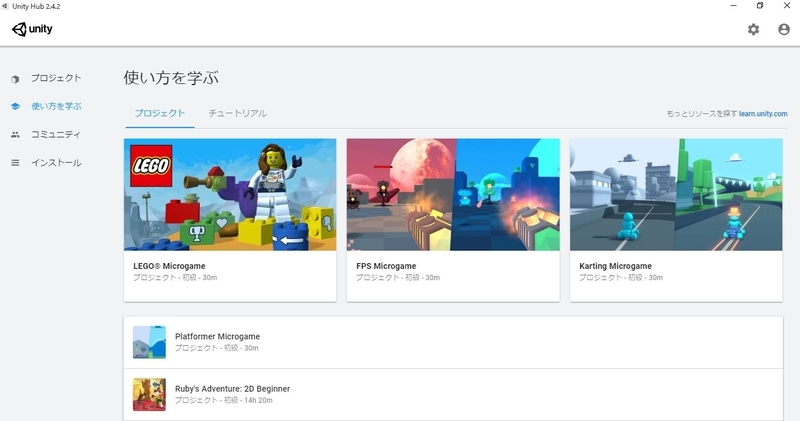This screenshot has height=421, width=800.
Task: Select the LEGO® Microgame title text
Action: coord(169,266)
